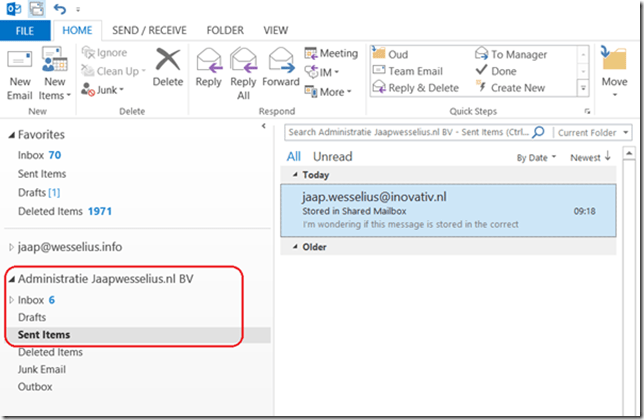Click the Search Sent Items box
The image size is (644, 420).
click(406, 131)
